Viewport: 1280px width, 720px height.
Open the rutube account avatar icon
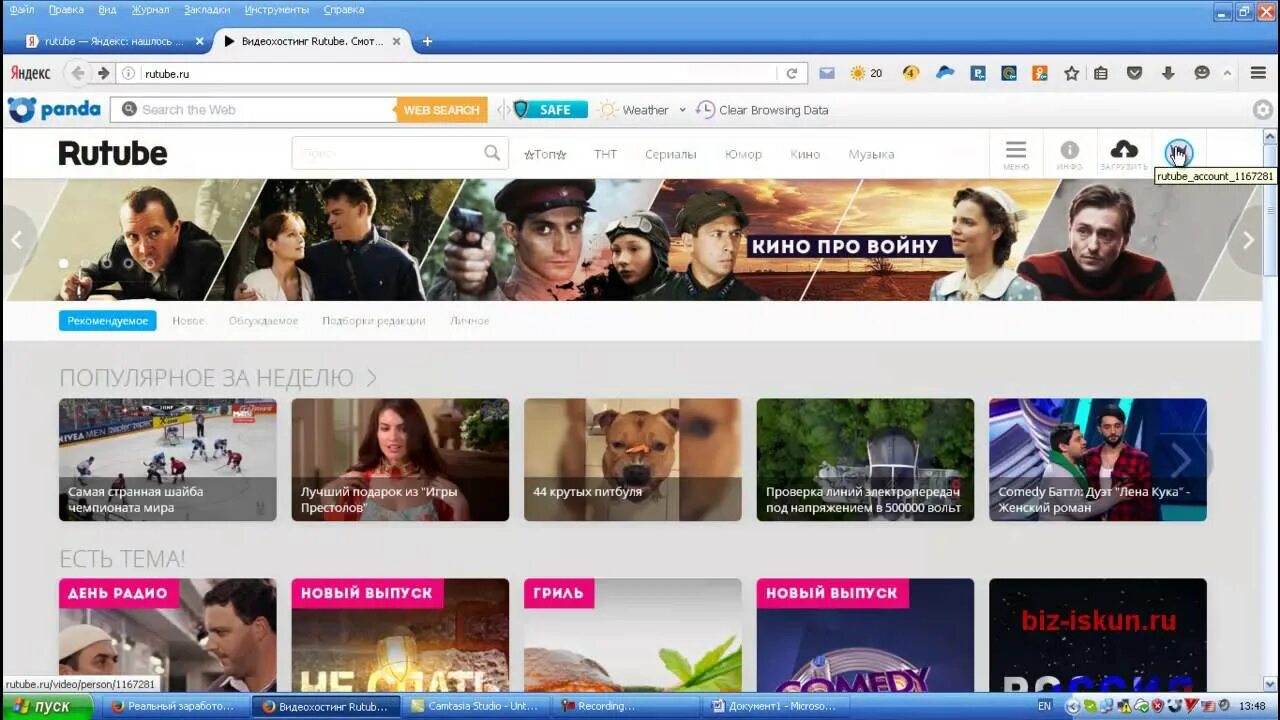pos(1179,153)
